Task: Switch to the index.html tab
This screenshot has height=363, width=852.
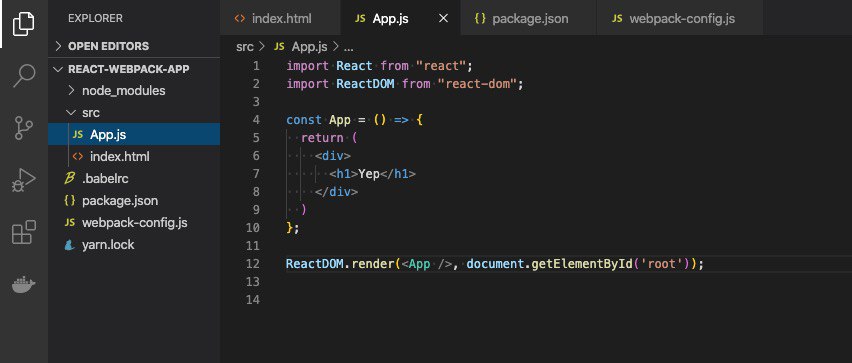Action: [x=280, y=18]
